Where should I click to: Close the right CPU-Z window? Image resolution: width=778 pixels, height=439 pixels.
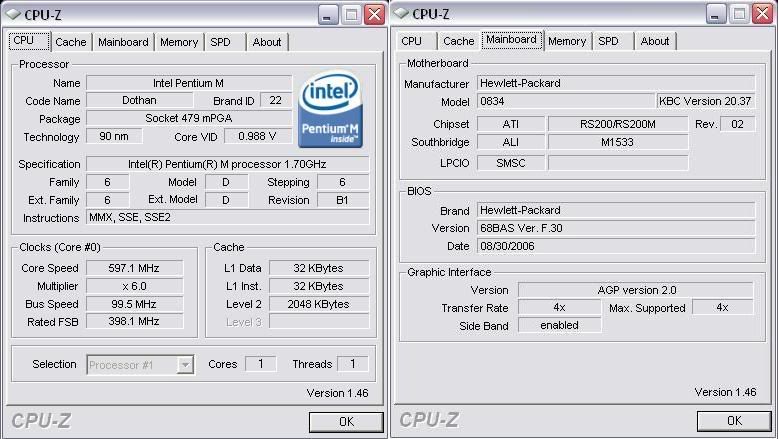763,14
